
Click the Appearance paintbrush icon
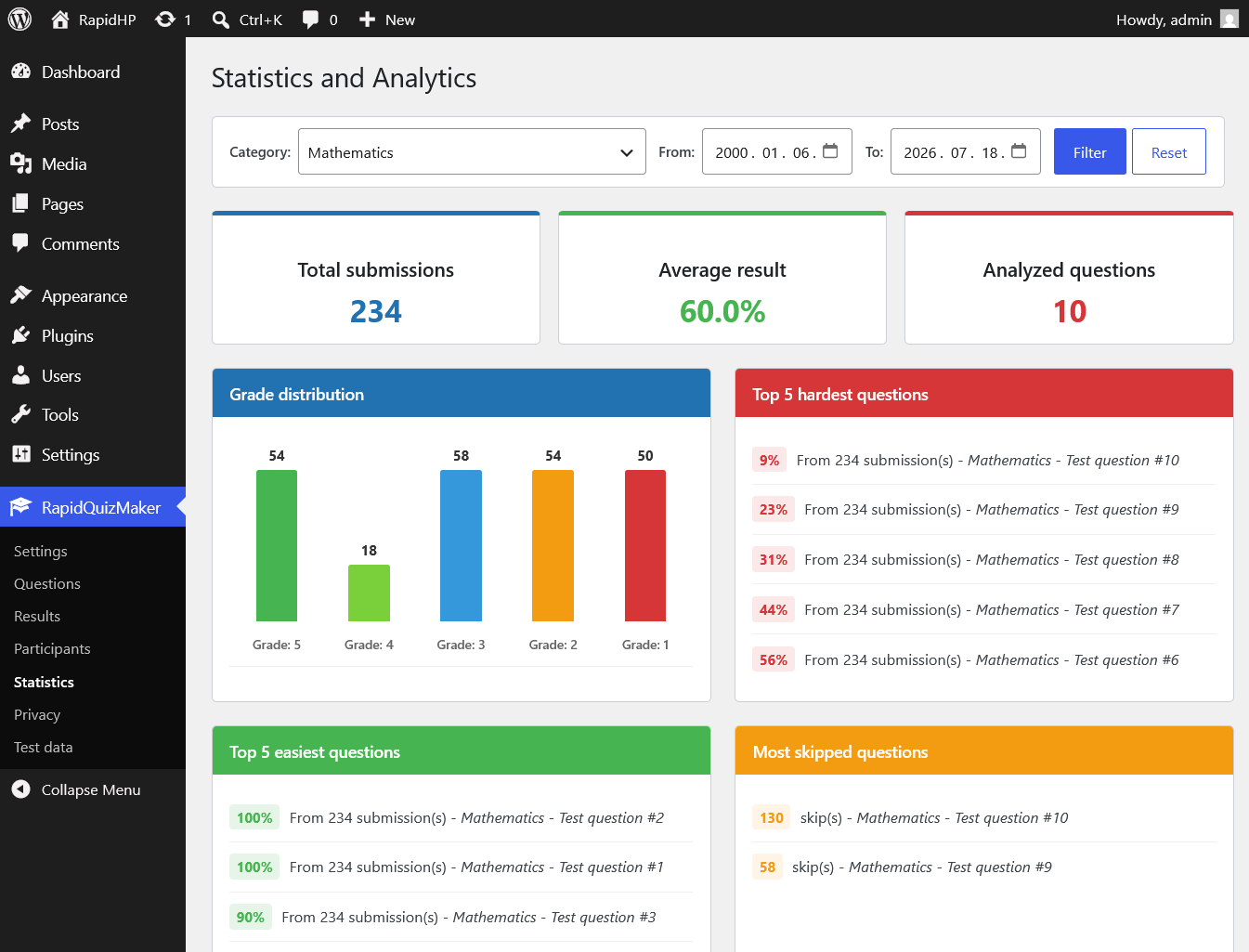click(20, 295)
